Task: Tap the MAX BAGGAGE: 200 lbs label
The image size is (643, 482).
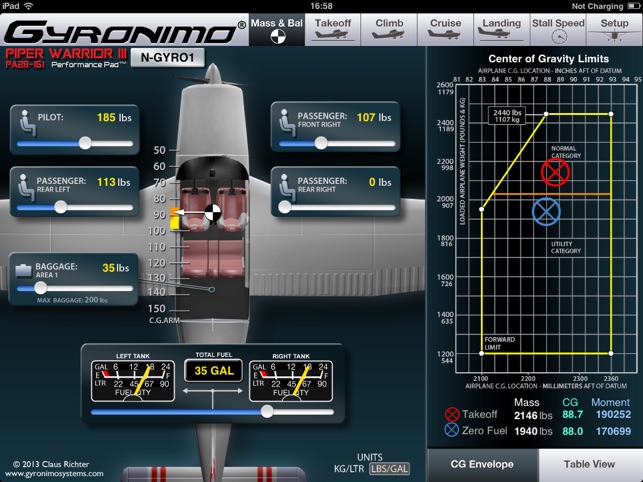Action: (x=72, y=300)
